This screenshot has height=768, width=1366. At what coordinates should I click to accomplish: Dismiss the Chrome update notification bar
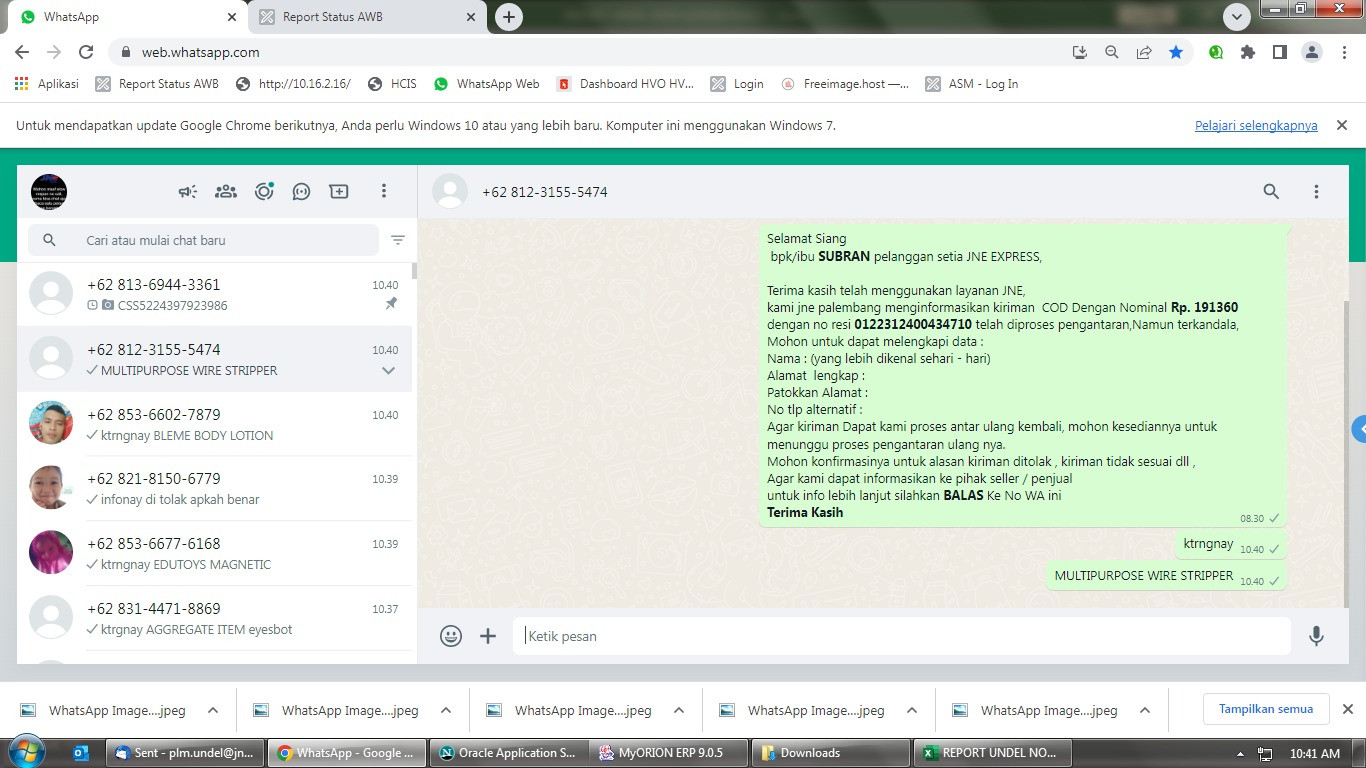(1342, 125)
